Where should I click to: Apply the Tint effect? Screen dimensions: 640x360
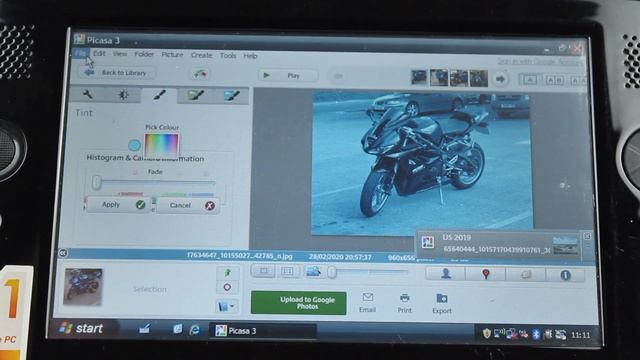click(118, 204)
